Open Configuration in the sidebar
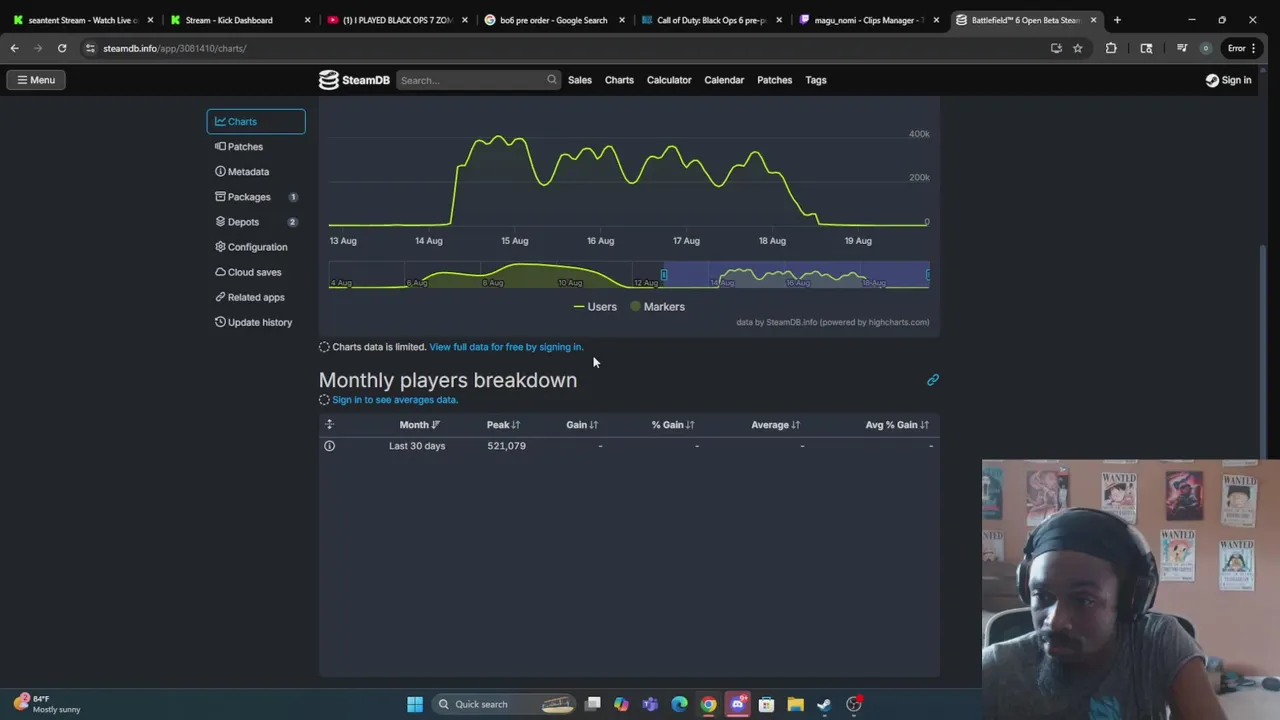The height and width of the screenshot is (720, 1280). point(255,247)
